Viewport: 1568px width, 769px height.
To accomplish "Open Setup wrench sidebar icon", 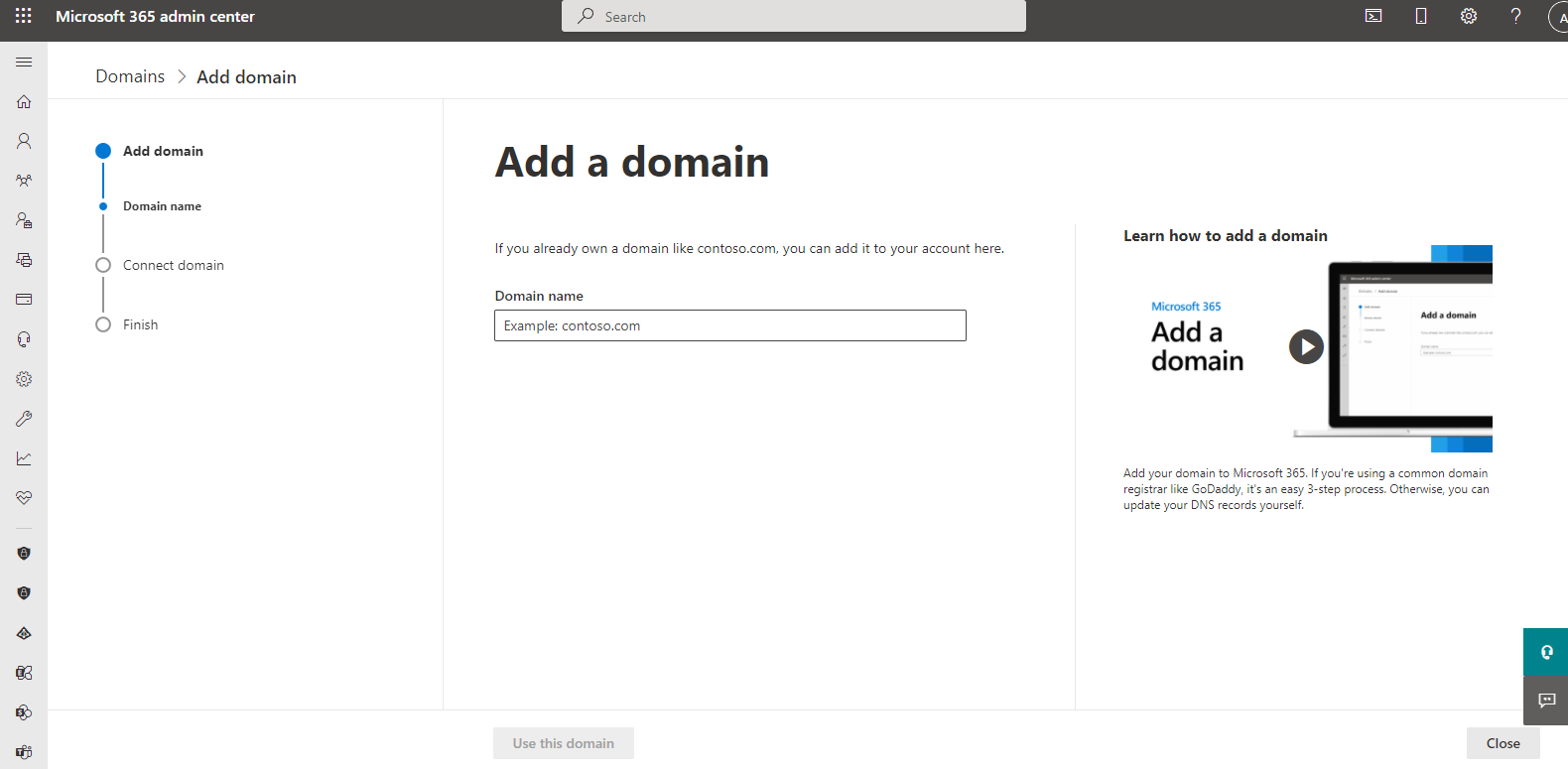I will [x=24, y=419].
